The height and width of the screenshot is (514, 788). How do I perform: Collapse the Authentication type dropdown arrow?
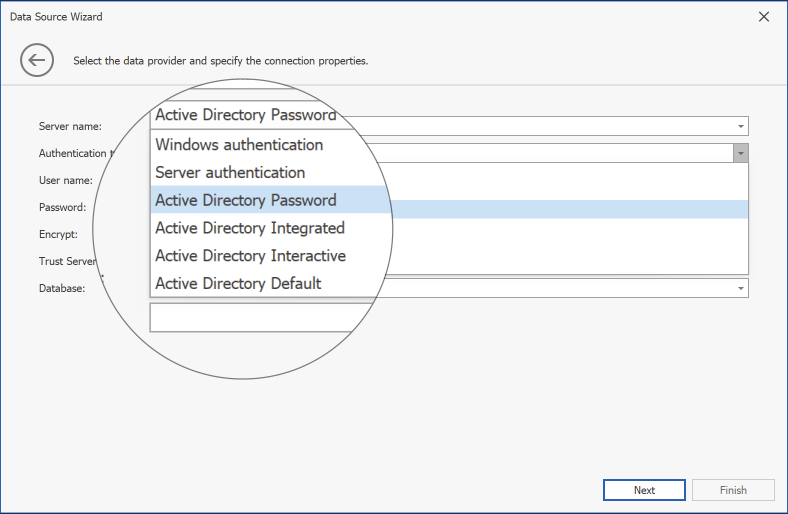pyautogui.click(x=741, y=154)
